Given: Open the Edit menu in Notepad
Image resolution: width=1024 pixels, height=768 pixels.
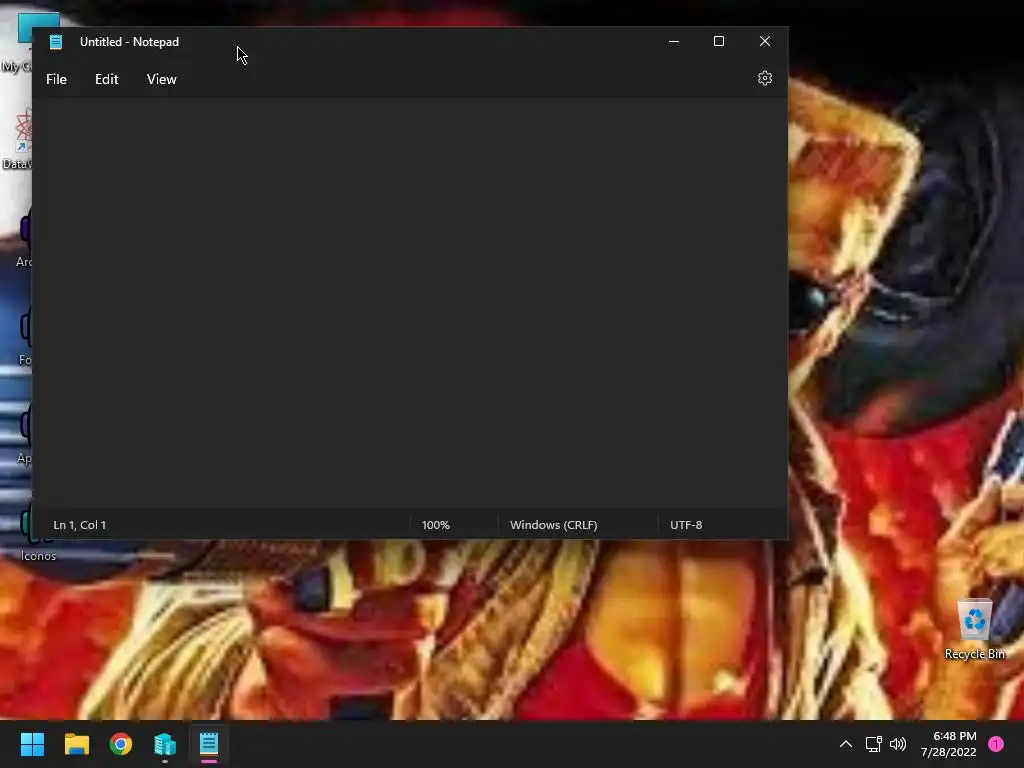Looking at the screenshot, I should (106, 79).
